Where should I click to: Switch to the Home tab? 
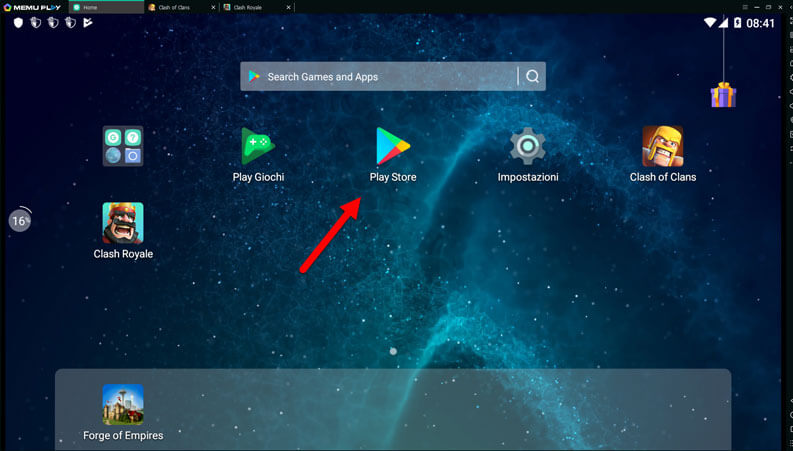pos(106,7)
